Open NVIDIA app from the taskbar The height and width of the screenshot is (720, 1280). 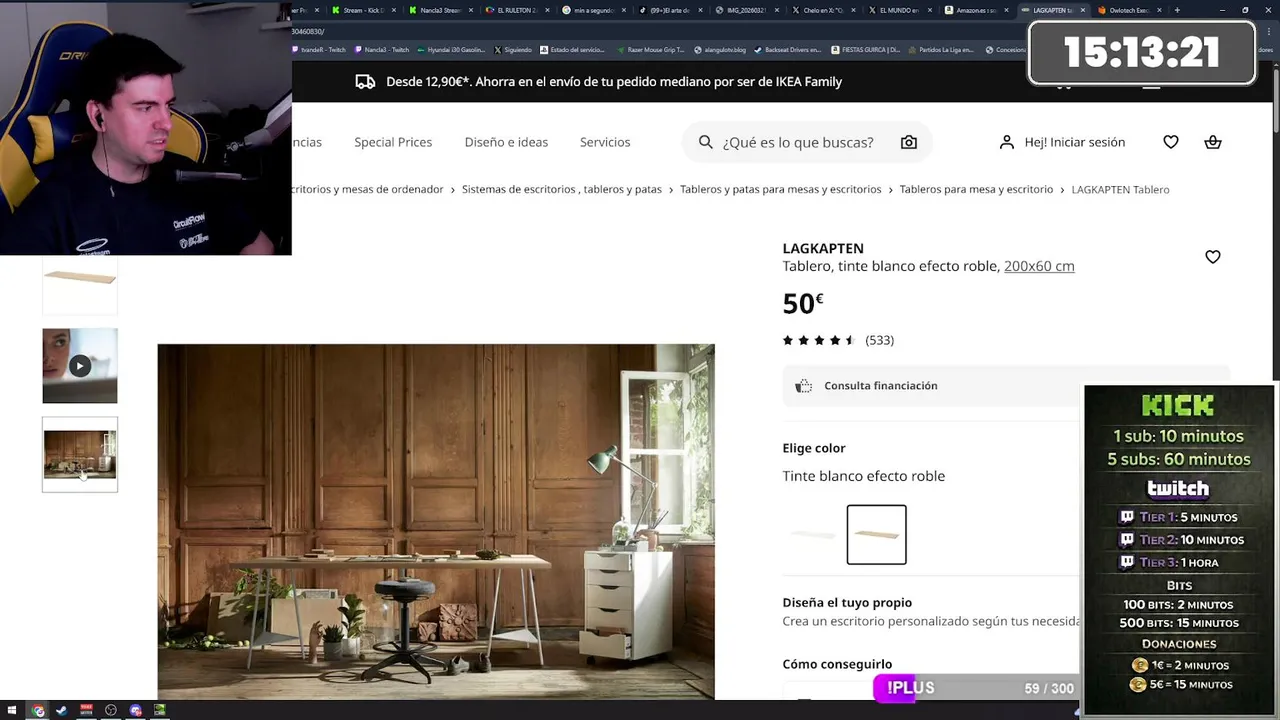[x=160, y=710]
